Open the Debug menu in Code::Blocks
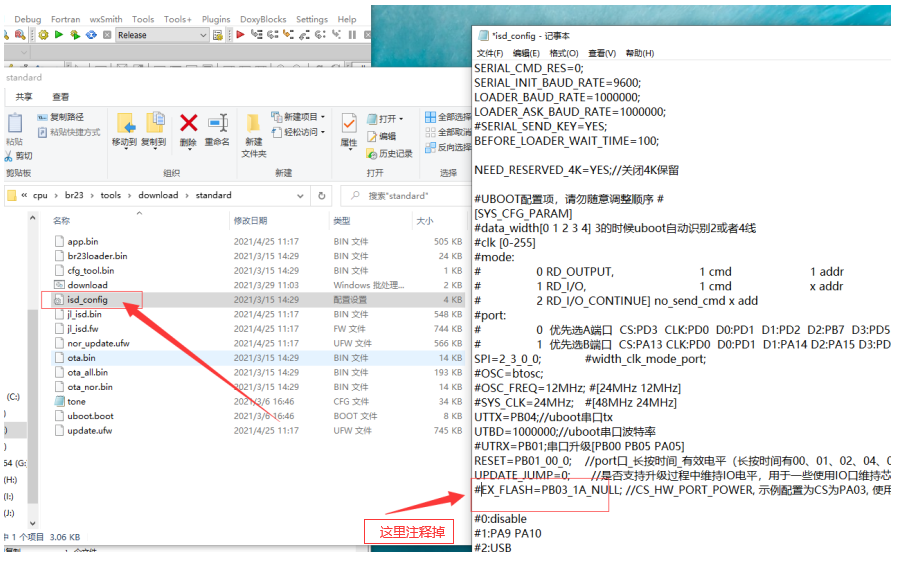The image size is (907, 564). 28,19
